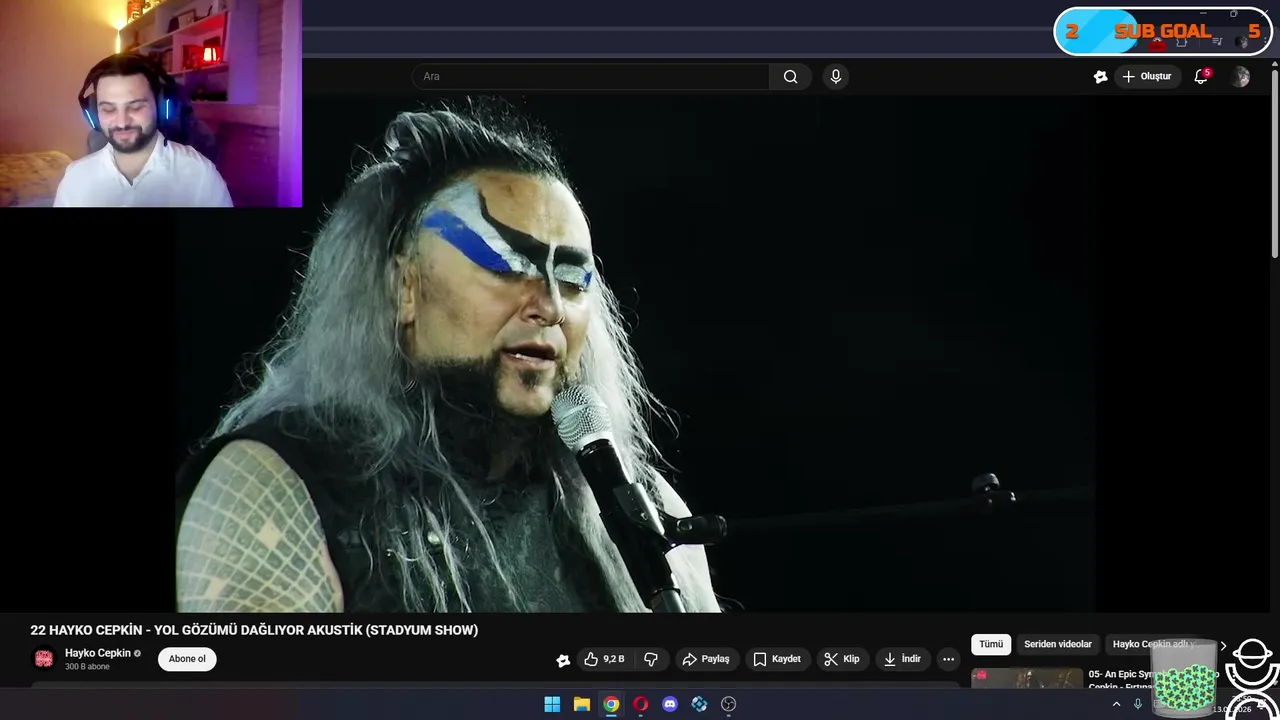Download the video with İndir

coord(902,659)
